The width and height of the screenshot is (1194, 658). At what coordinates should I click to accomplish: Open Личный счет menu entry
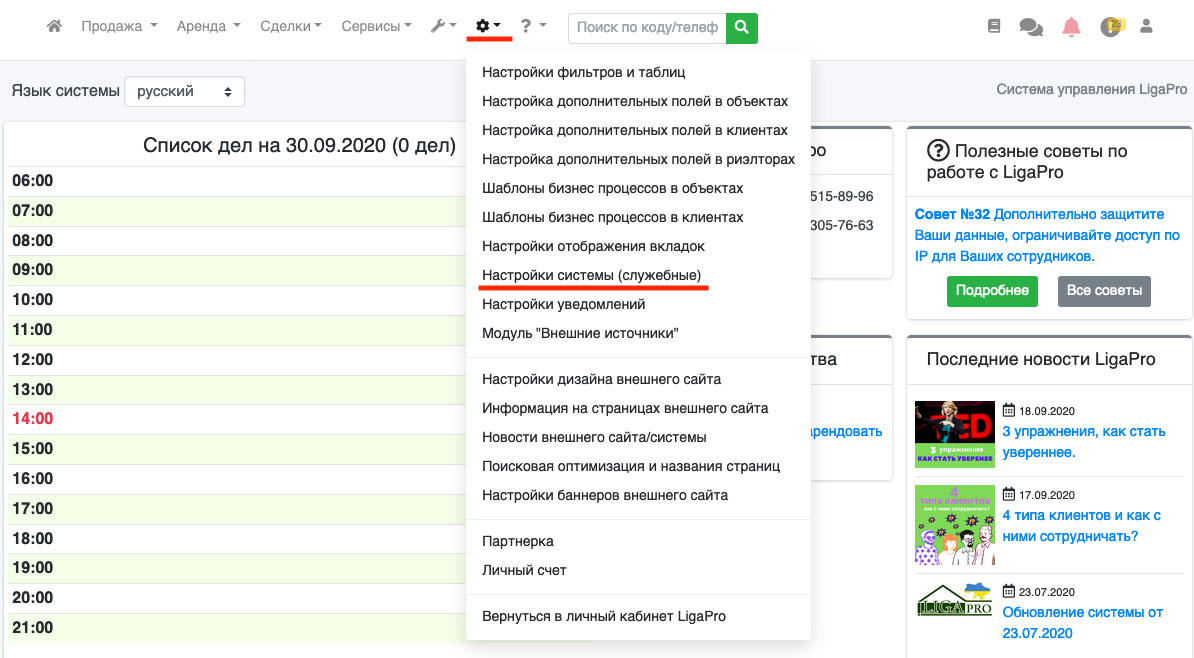coord(524,570)
